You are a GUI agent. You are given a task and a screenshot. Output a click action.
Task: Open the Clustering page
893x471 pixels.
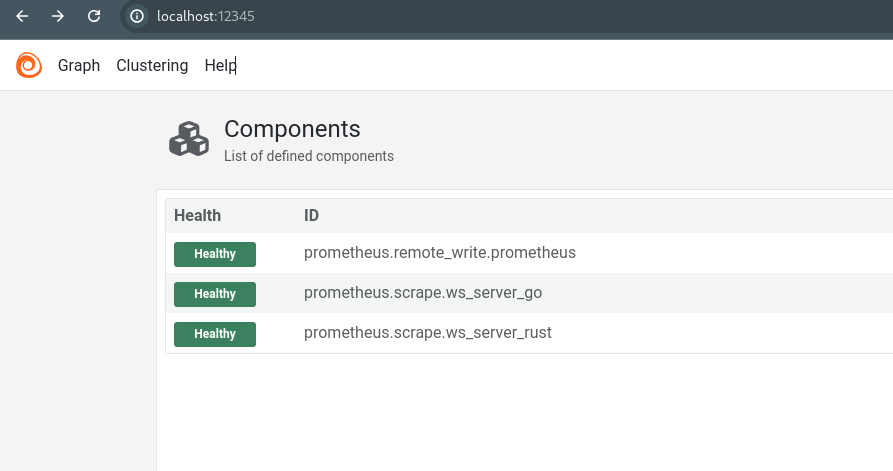click(x=152, y=65)
